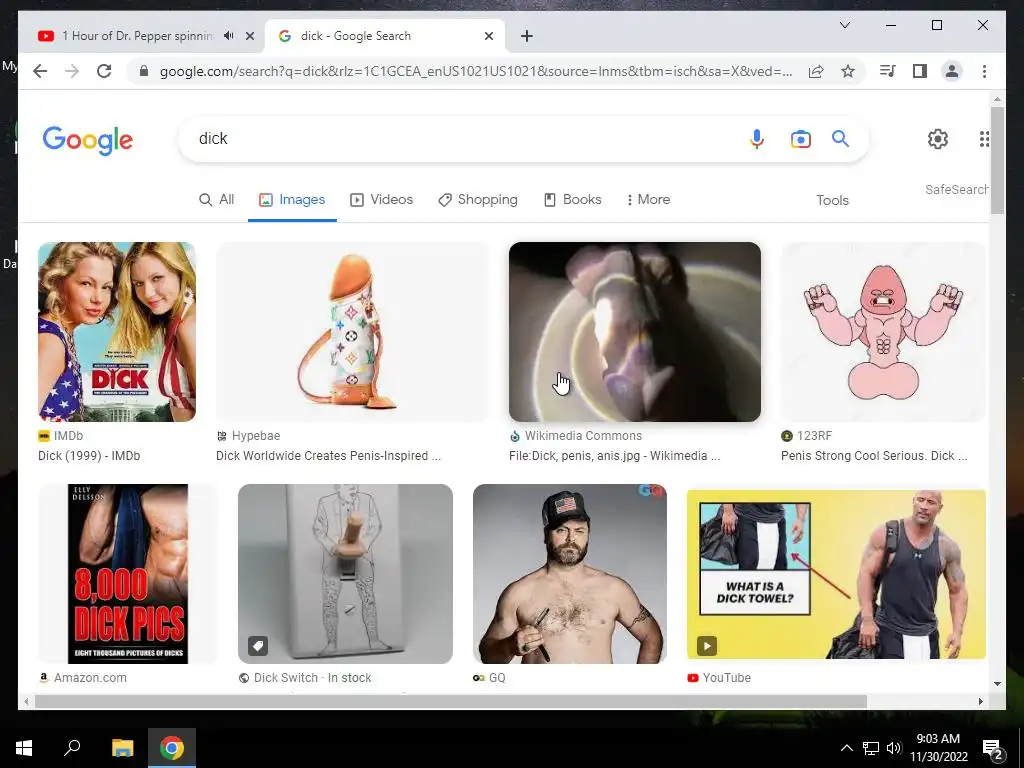Open the IMDb movie poster thumbnail
This screenshot has height=768, width=1024.
tap(117, 332)
